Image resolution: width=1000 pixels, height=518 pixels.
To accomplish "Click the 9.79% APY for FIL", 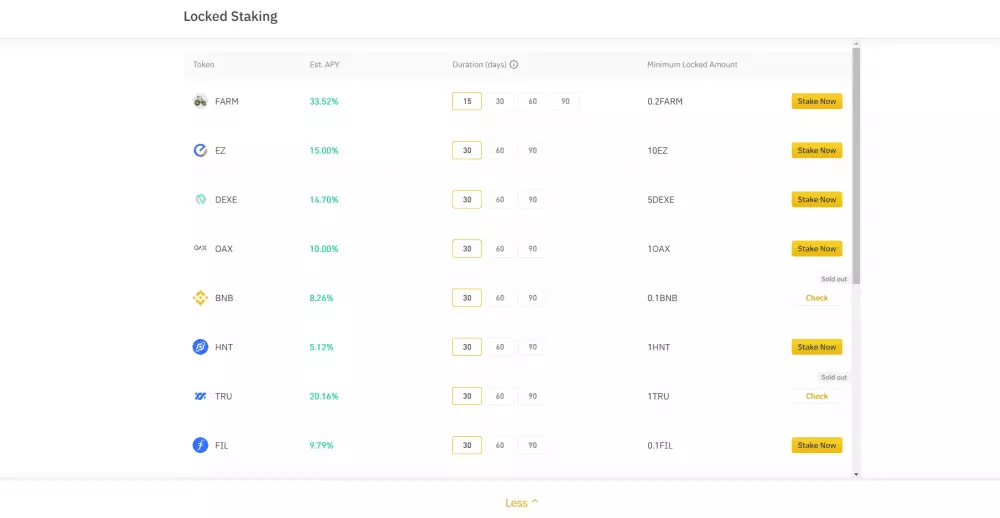I will (321, 445).
